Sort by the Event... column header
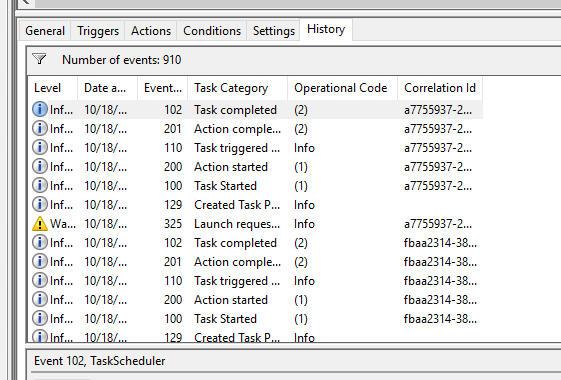561x380 pixels. click(163, 88)
